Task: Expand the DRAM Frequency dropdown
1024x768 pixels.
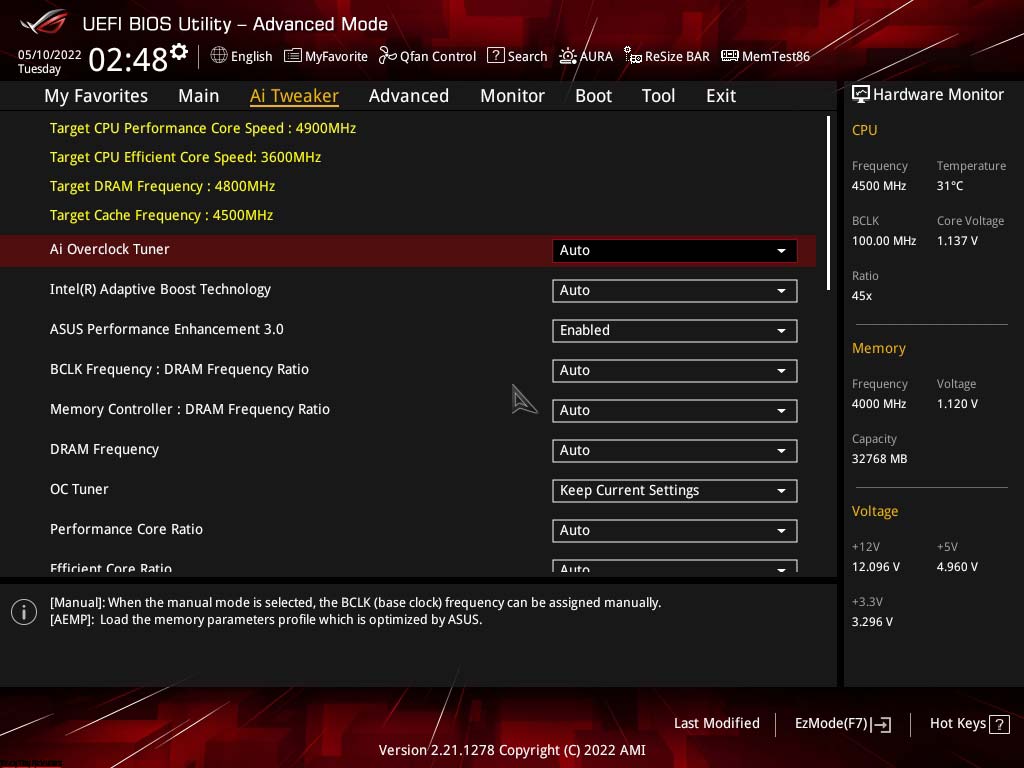Action: click(674, 451)
